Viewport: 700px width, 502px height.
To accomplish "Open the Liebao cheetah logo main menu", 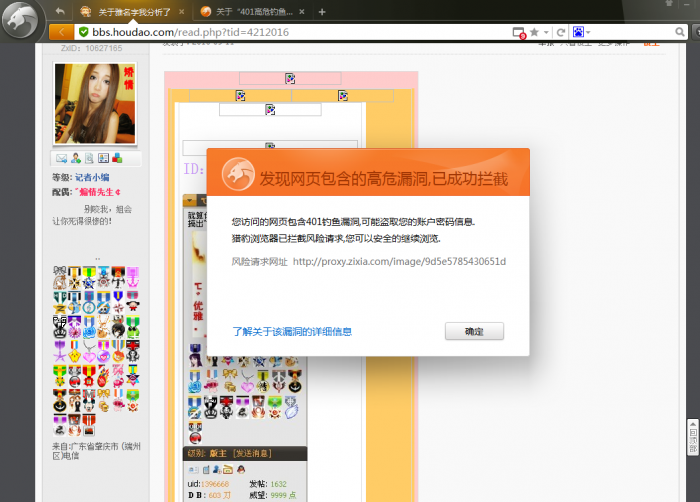I will pos(20,20).
